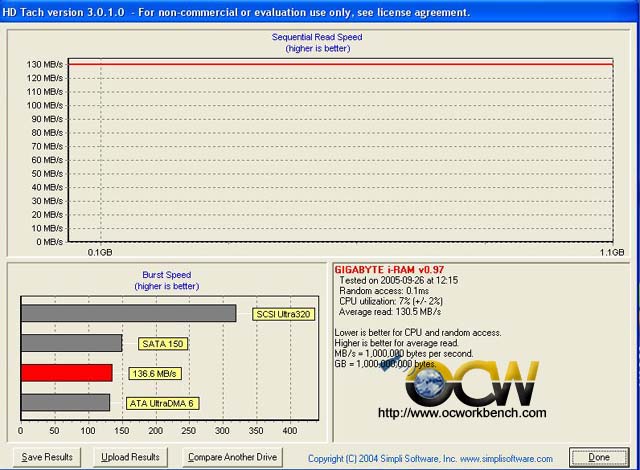Click the 100 MB/s axis label
This screenshot has height=470, width=640.
[x=45, y=105]
